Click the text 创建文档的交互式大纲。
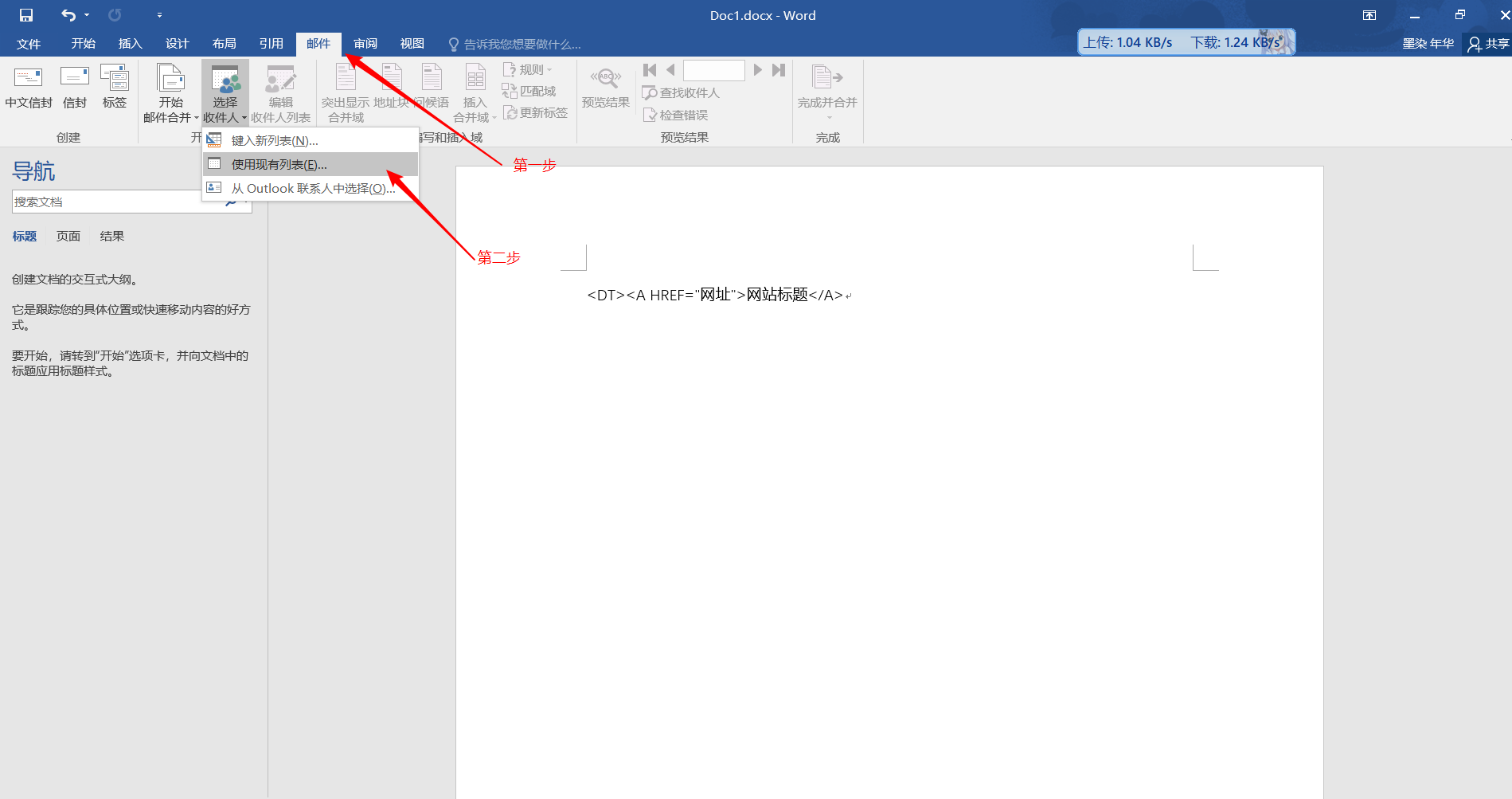This screenshot has height=799, width=1512. [76, 280]
